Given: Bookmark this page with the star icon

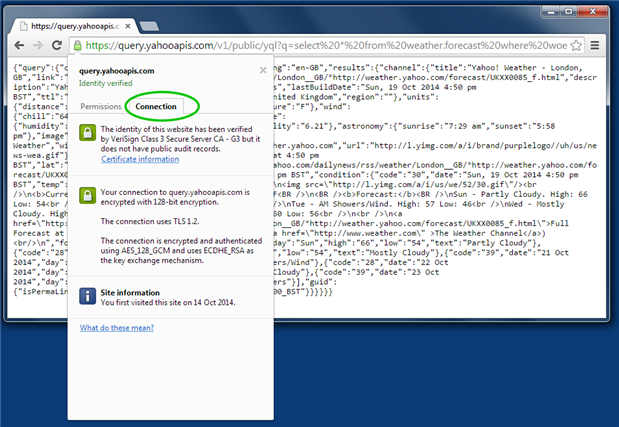Looking at the screenshot, I should coord(576,45).
